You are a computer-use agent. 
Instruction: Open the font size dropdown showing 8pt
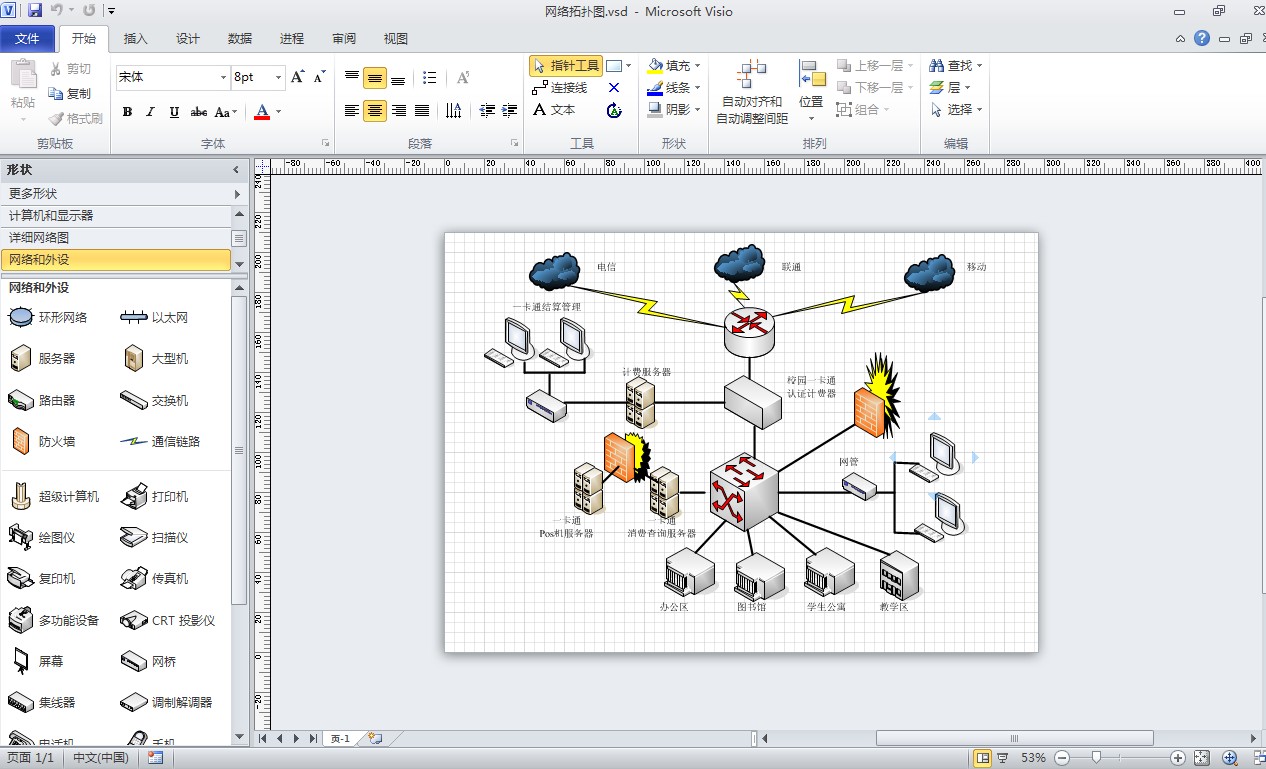[279, 77]
